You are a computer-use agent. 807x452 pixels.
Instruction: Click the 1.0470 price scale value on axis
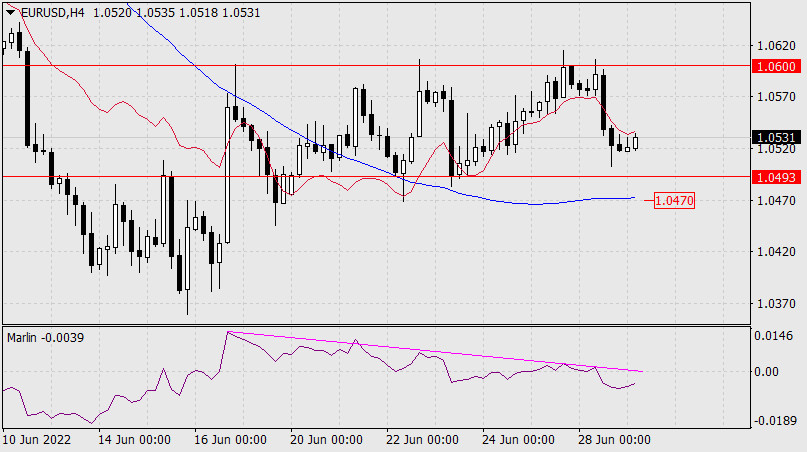tap(776, 200)
